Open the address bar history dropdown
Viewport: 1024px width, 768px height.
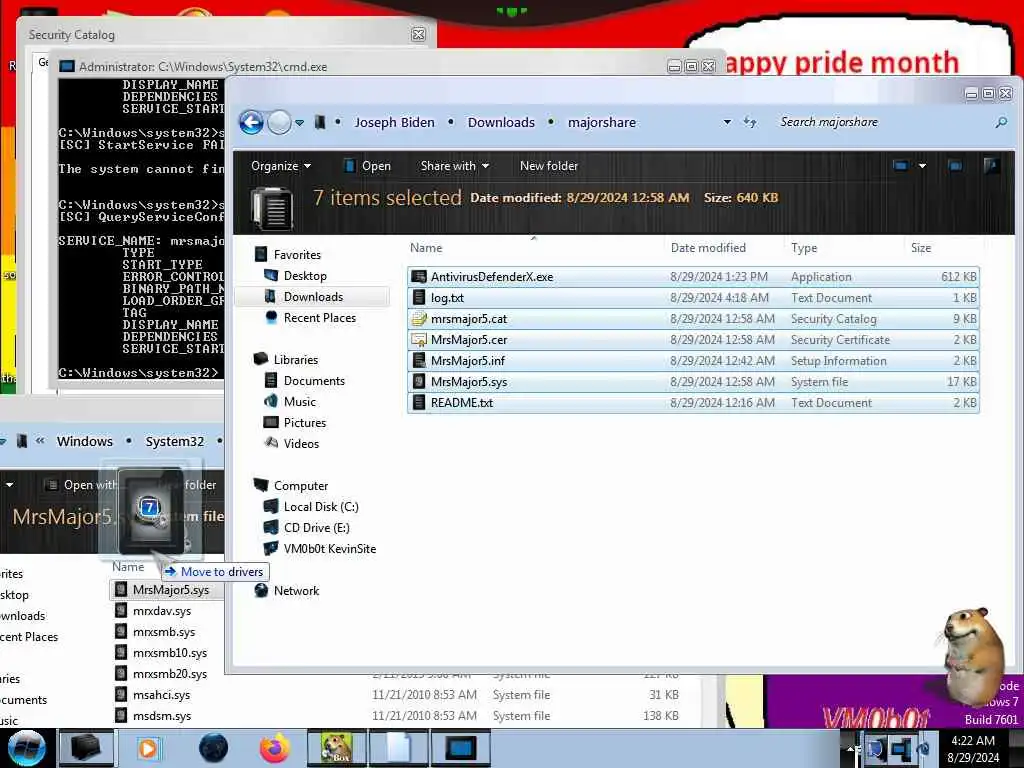[727, 122]
